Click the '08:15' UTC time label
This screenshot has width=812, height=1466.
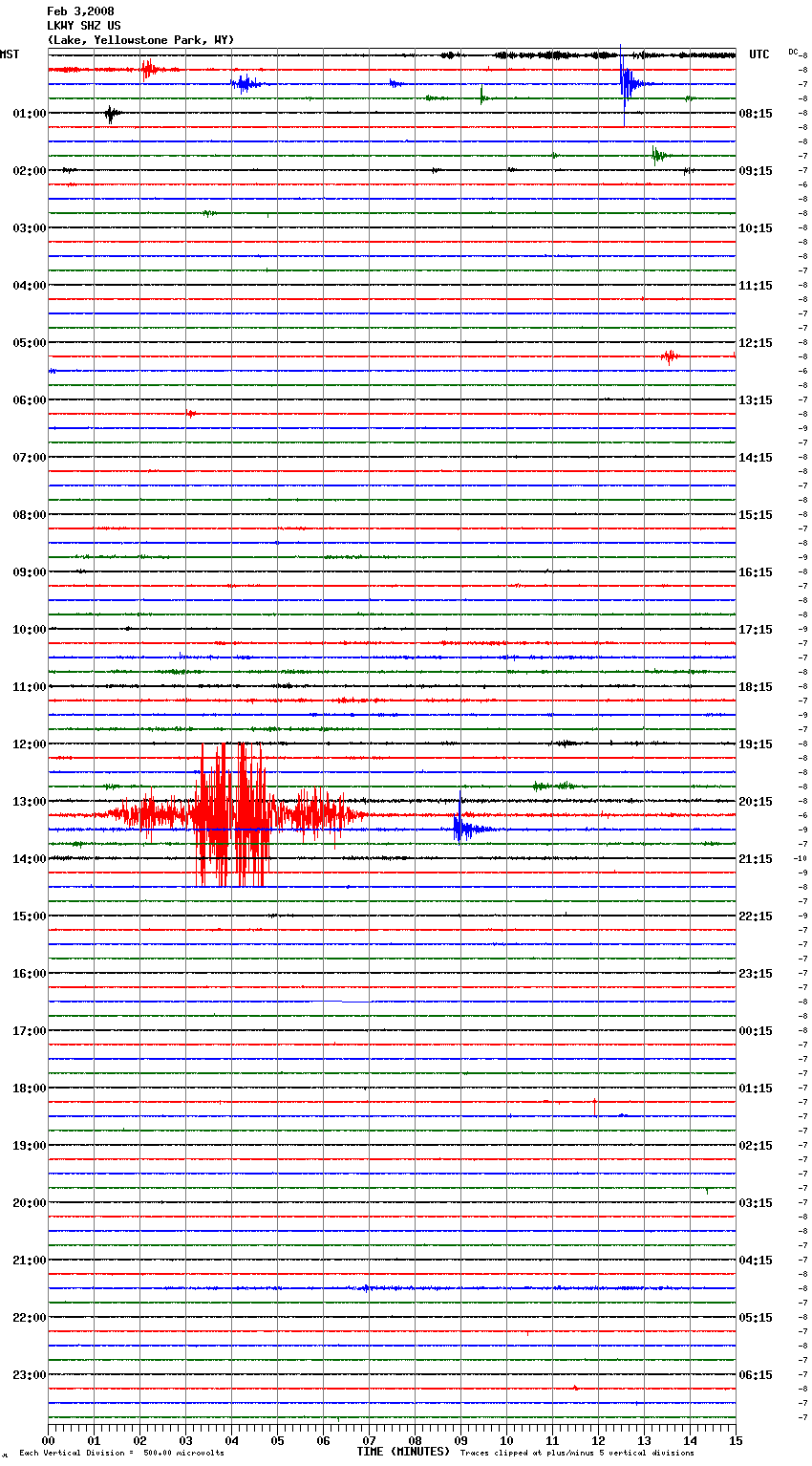click(x=756, y=114)
